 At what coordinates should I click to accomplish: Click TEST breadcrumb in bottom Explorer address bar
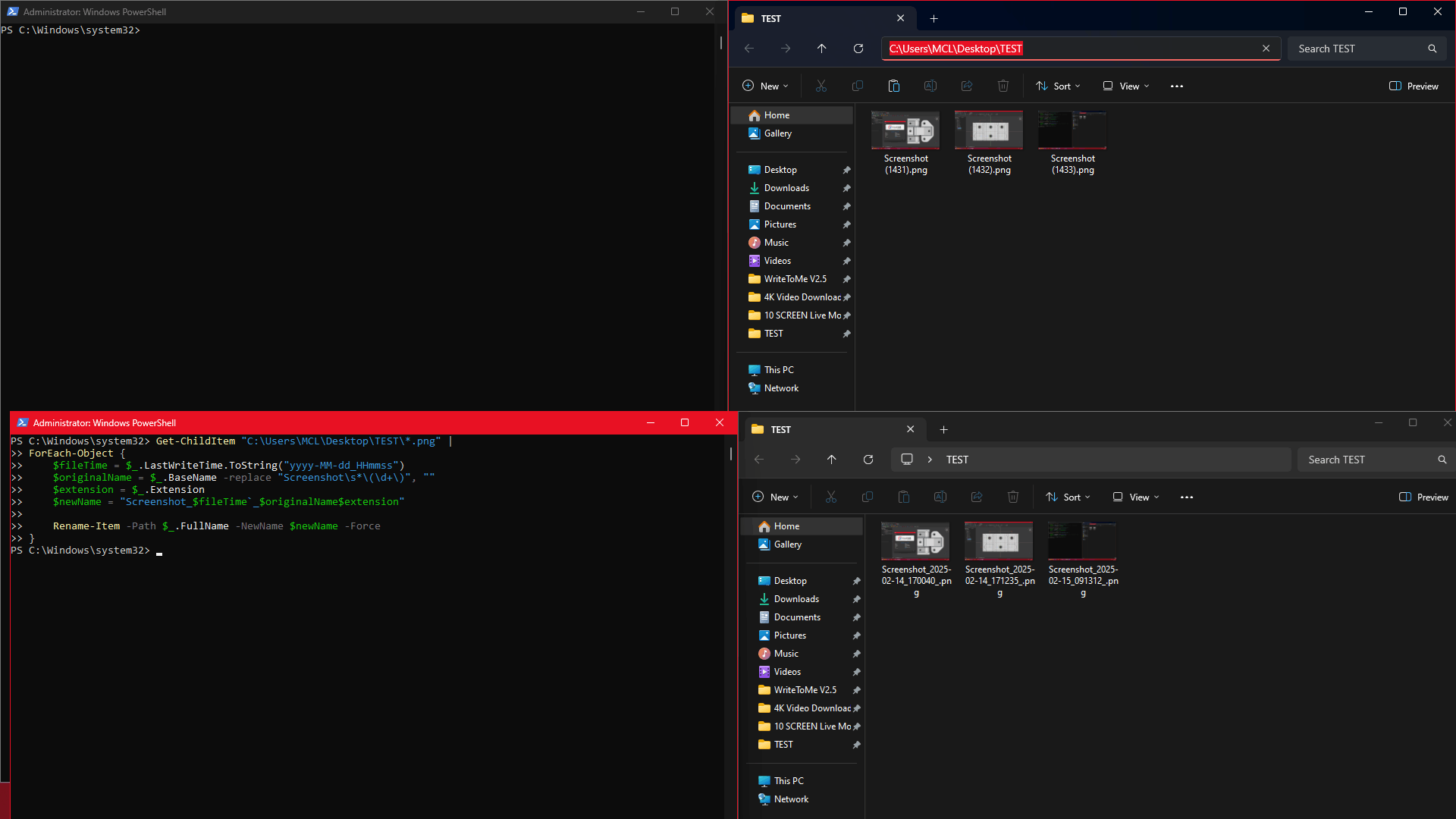957,460
